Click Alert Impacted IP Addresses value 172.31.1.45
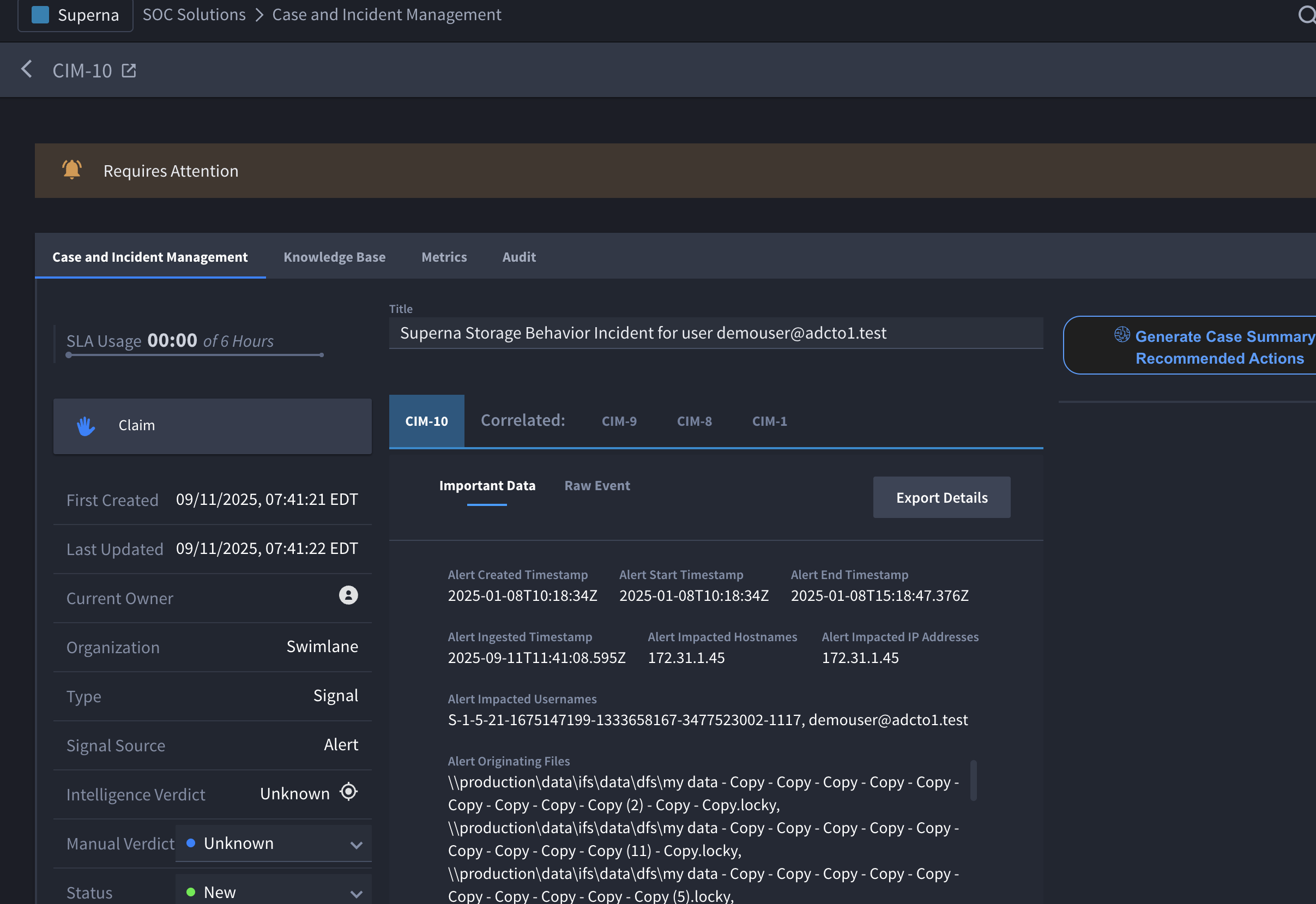This screenshot has width=1316, height=904. point(860,658)
